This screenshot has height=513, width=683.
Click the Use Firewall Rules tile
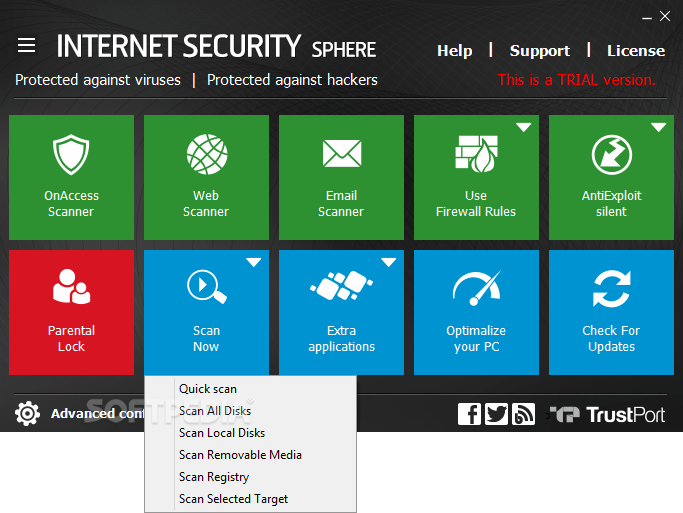pos(477,177)
